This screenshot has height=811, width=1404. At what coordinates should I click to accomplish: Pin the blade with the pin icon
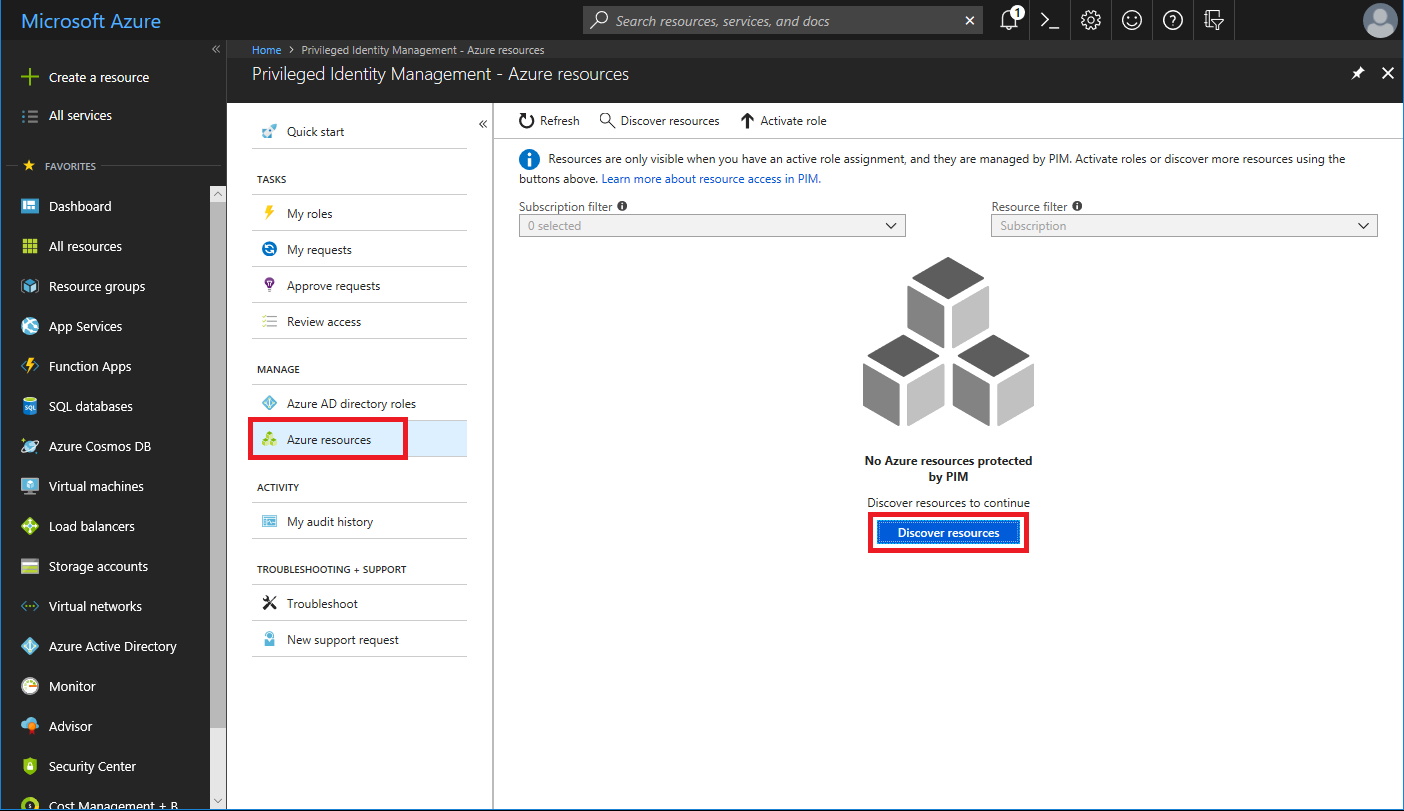click(x=1358, y=74)
